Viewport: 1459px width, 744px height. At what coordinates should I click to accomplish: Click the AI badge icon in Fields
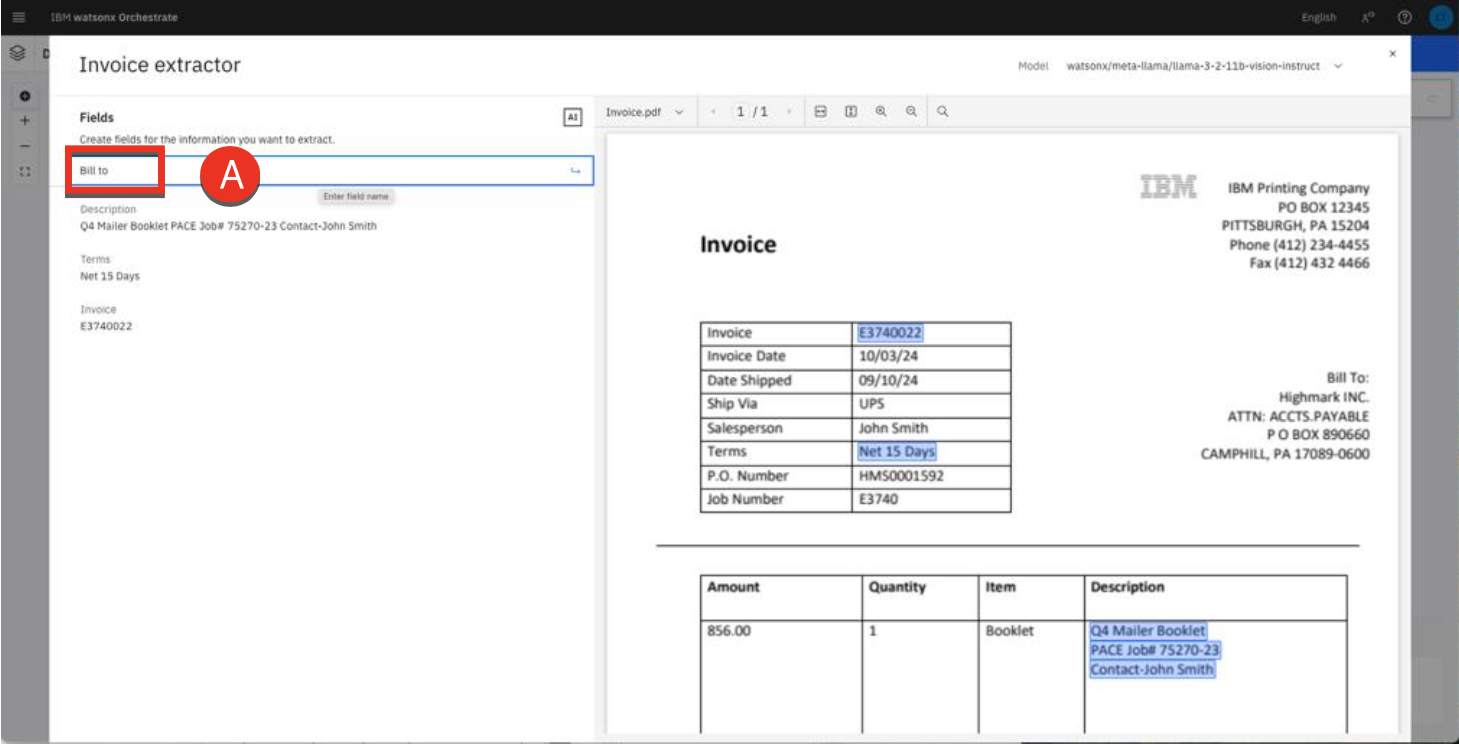click(572, 118)
